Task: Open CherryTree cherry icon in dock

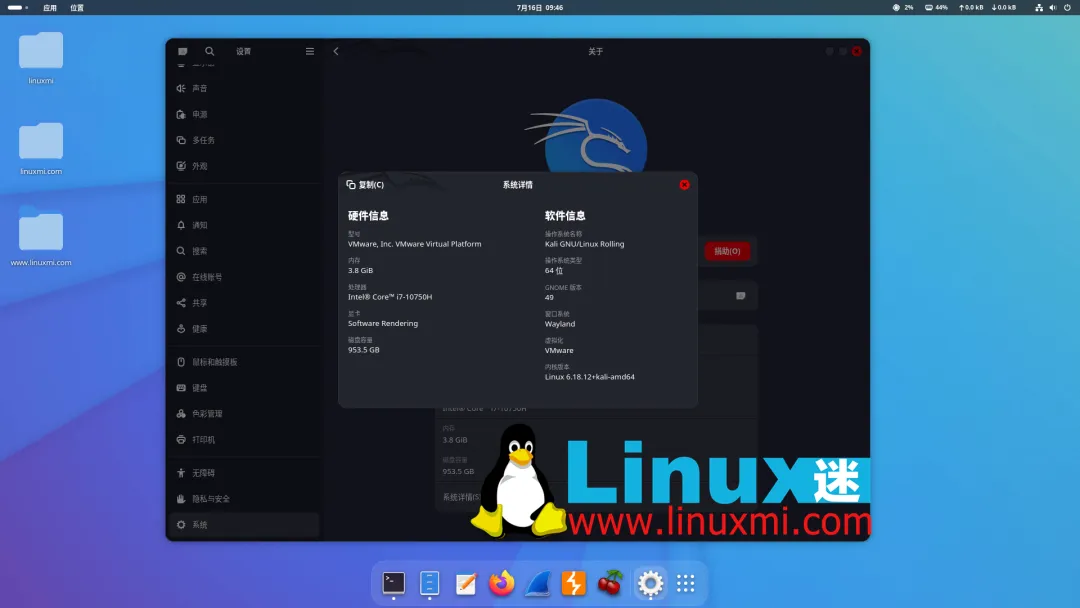Action: click(x=610, y=583)
